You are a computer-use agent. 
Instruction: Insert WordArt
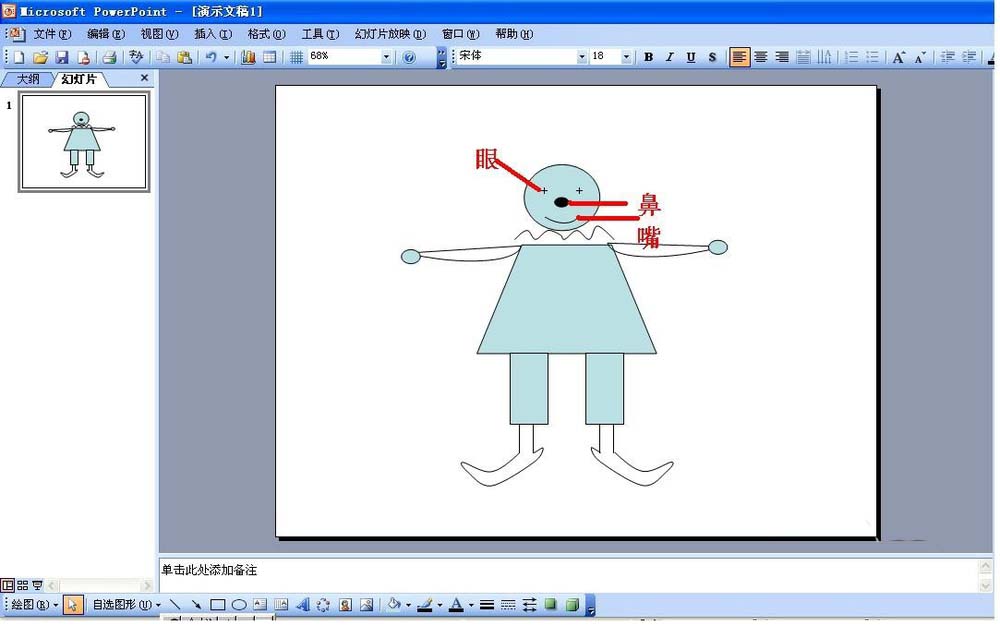(x=302, y=604)
